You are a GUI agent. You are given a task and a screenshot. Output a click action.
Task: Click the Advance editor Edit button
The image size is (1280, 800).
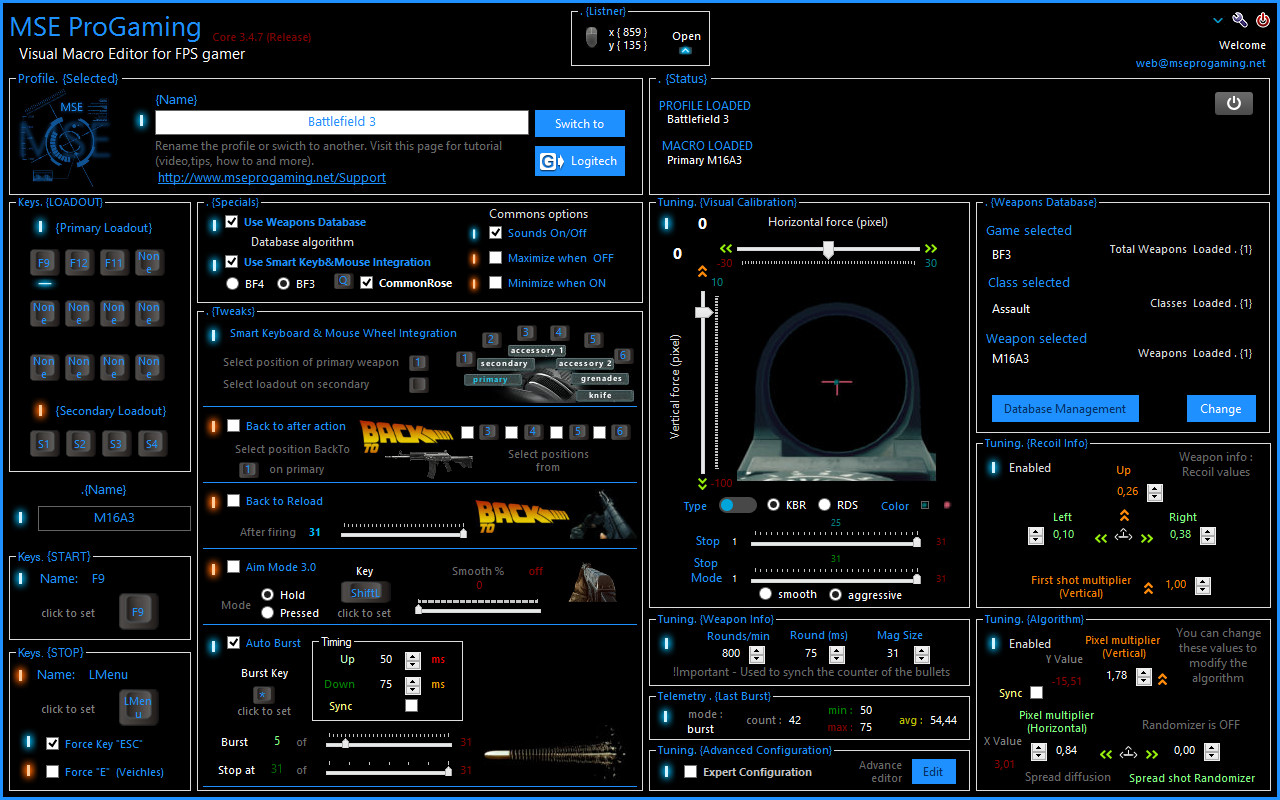point(933,772)
